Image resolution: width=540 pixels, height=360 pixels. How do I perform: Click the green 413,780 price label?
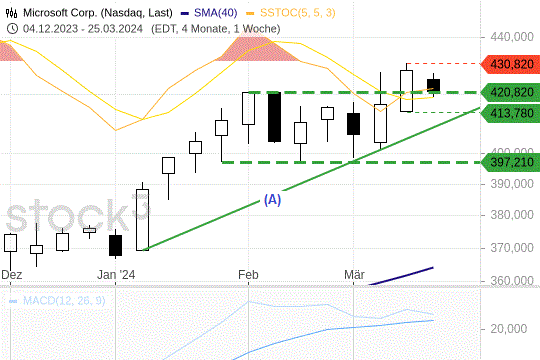tap(510, 113)
